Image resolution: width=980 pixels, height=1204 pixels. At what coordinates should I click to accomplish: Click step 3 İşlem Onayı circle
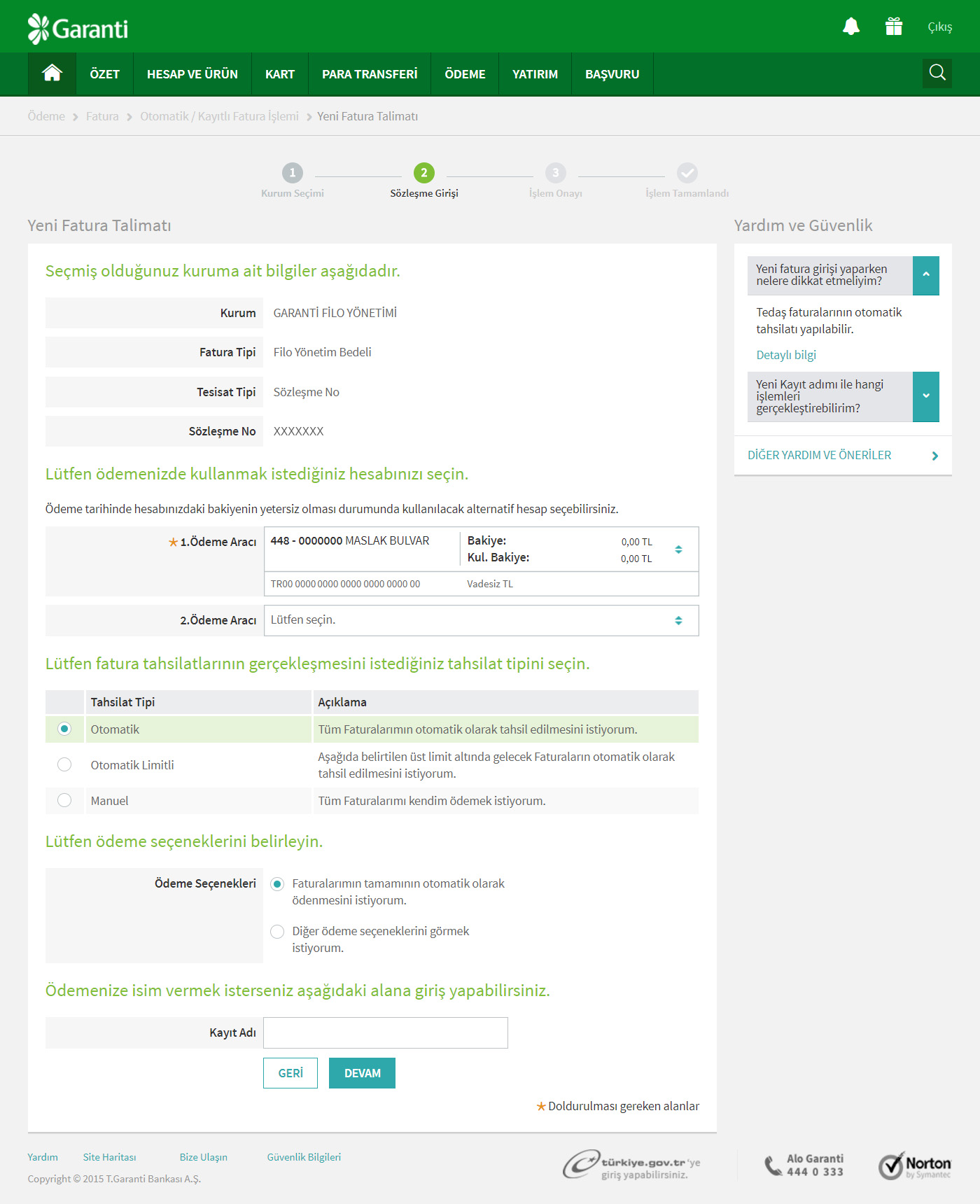pos(556,172)
